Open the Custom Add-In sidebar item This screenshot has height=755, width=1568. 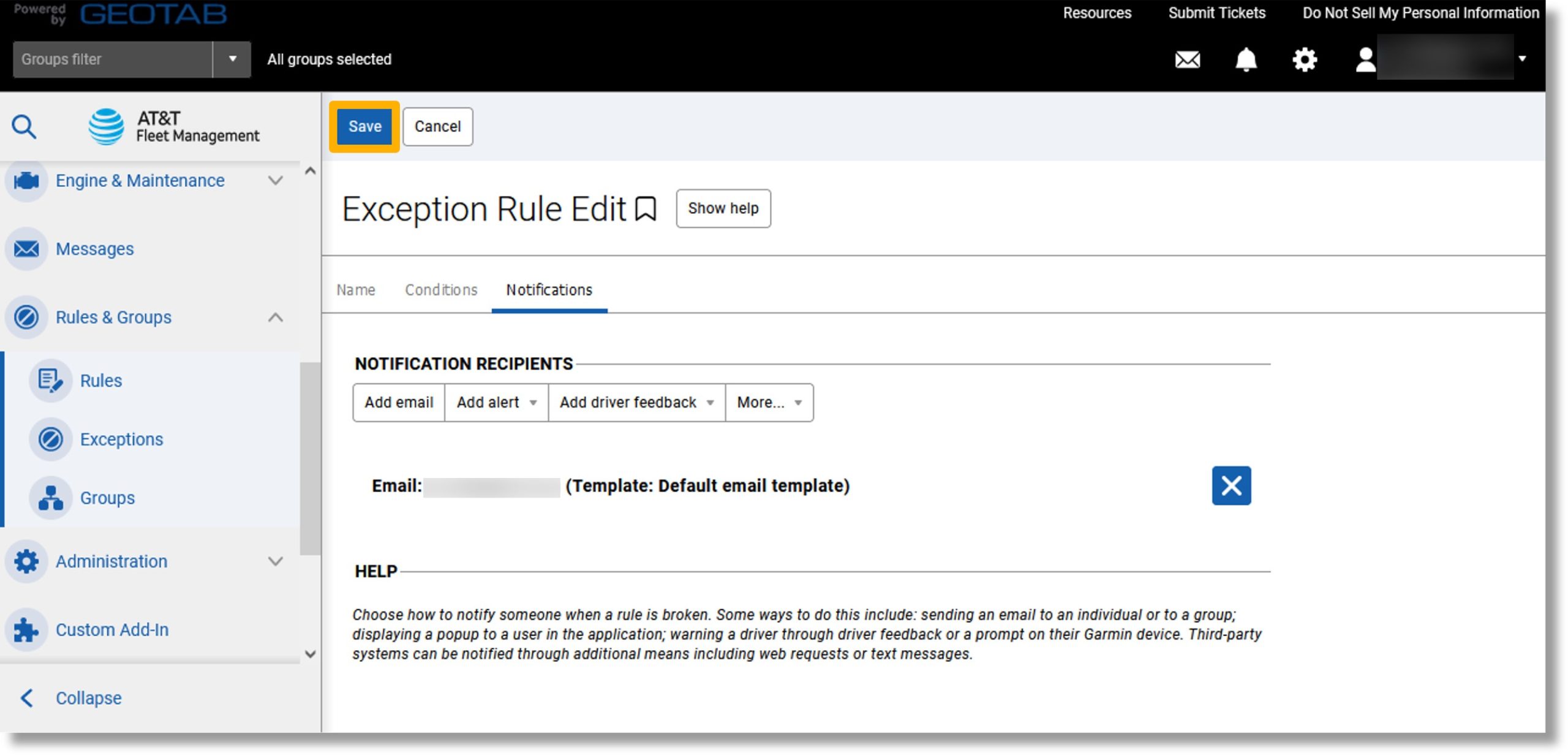pos(112,630)
